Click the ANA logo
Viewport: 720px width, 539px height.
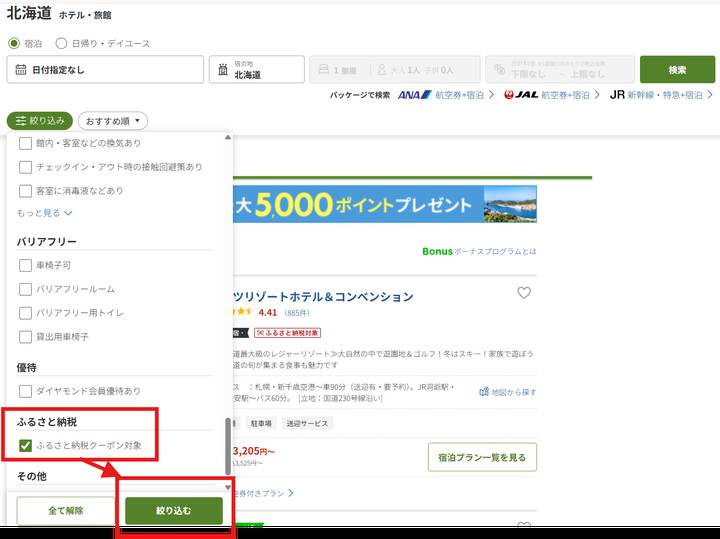coord(415,95)
